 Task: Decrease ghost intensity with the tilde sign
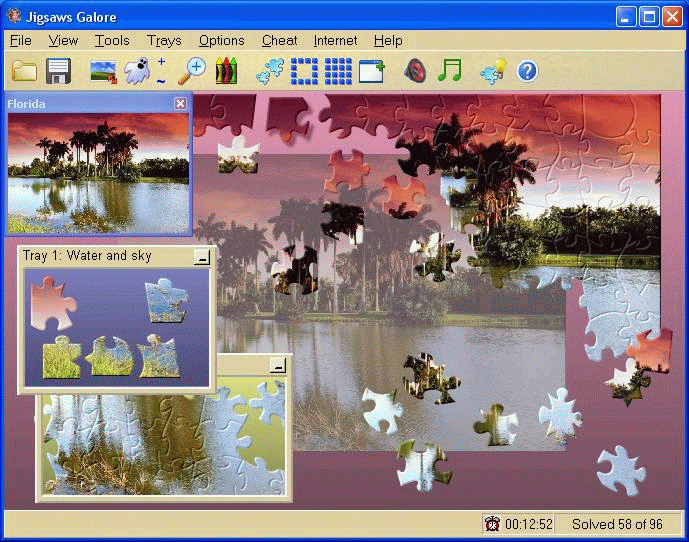point(161,81)
